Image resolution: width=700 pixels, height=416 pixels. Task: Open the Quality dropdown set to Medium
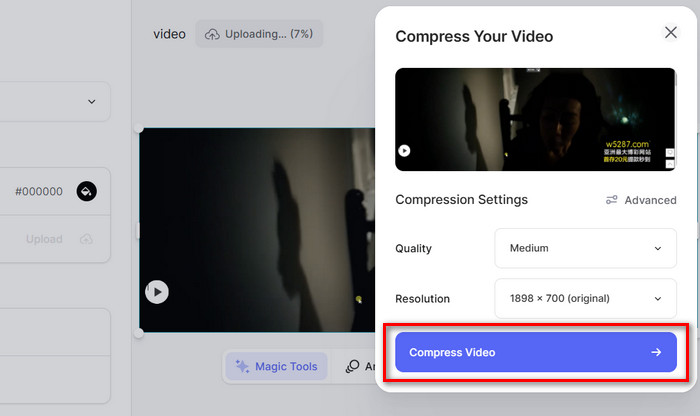point(585,248)
